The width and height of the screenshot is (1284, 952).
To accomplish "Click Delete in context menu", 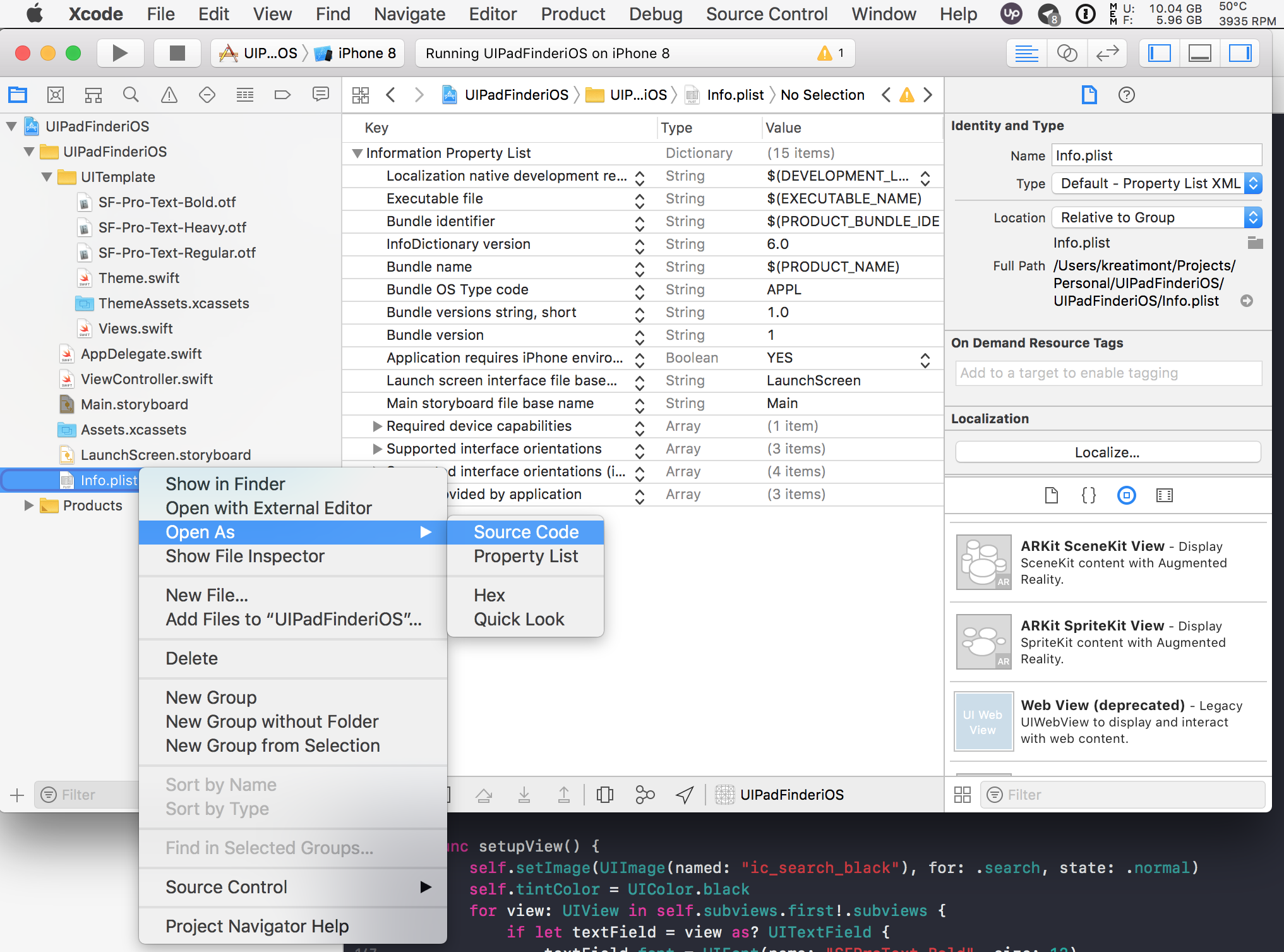I will pos(293,658).
